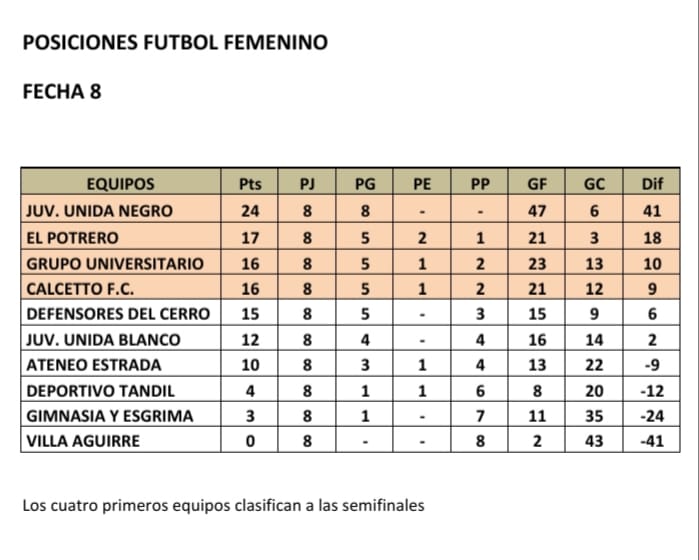Click the JUV. UNIDA NEGRO team name
699x560 pixels.
coord(98,211)
